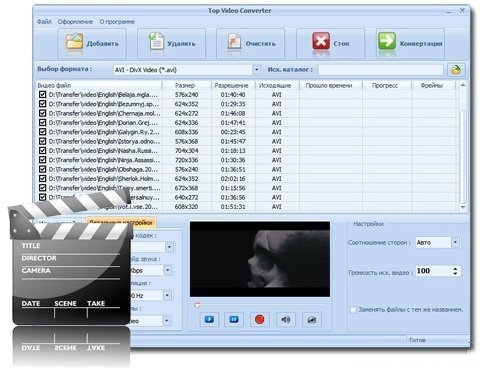Click the Исх. каталог path field

point(381,70)
